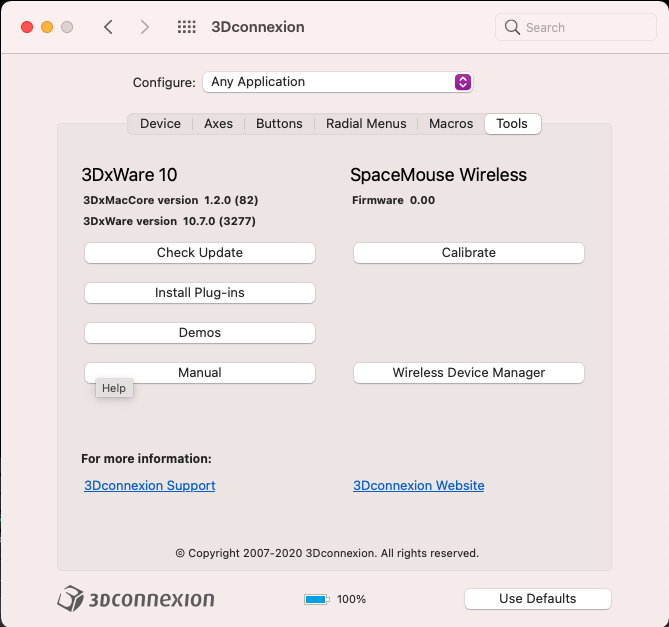Close the window with red button
Viewport: 669px width, 627px height.
(27, 27)
